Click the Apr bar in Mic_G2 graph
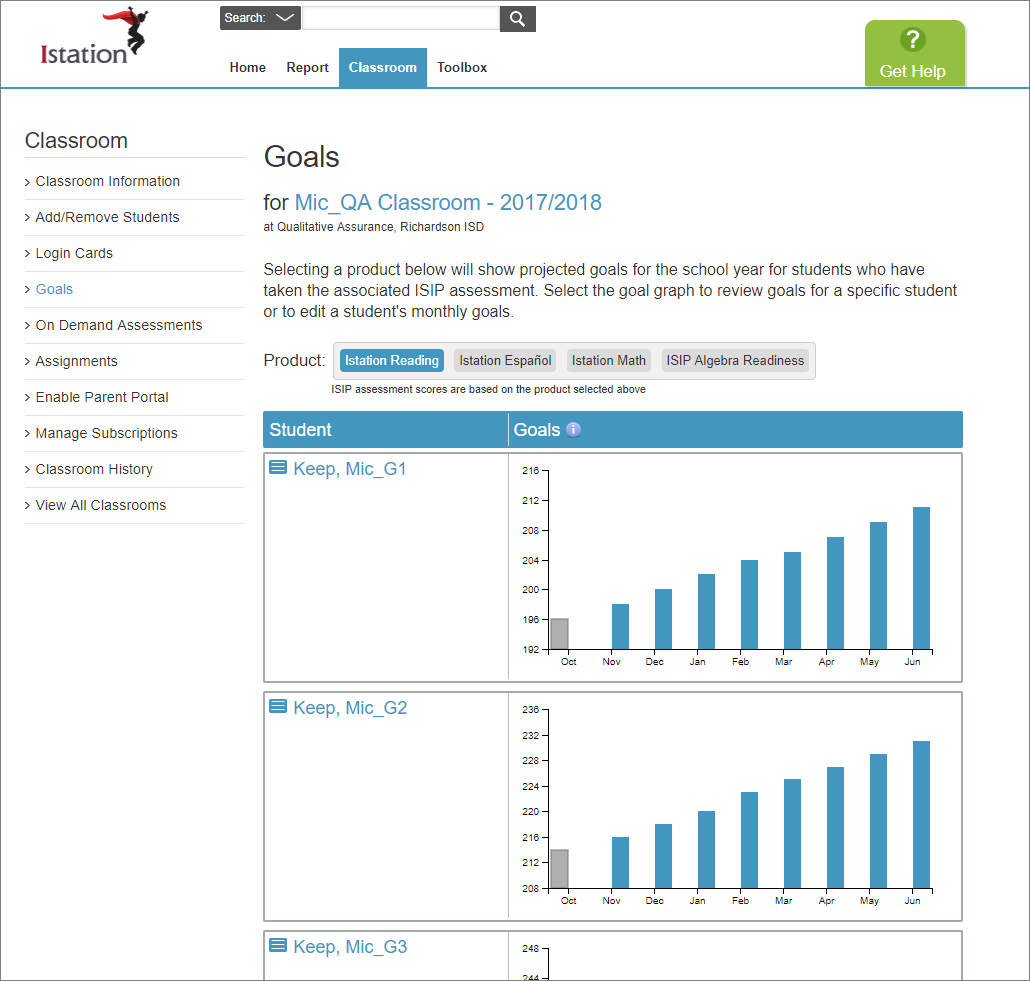Image resolution: width=1030 pixels, height=981 pixels. 836,828
